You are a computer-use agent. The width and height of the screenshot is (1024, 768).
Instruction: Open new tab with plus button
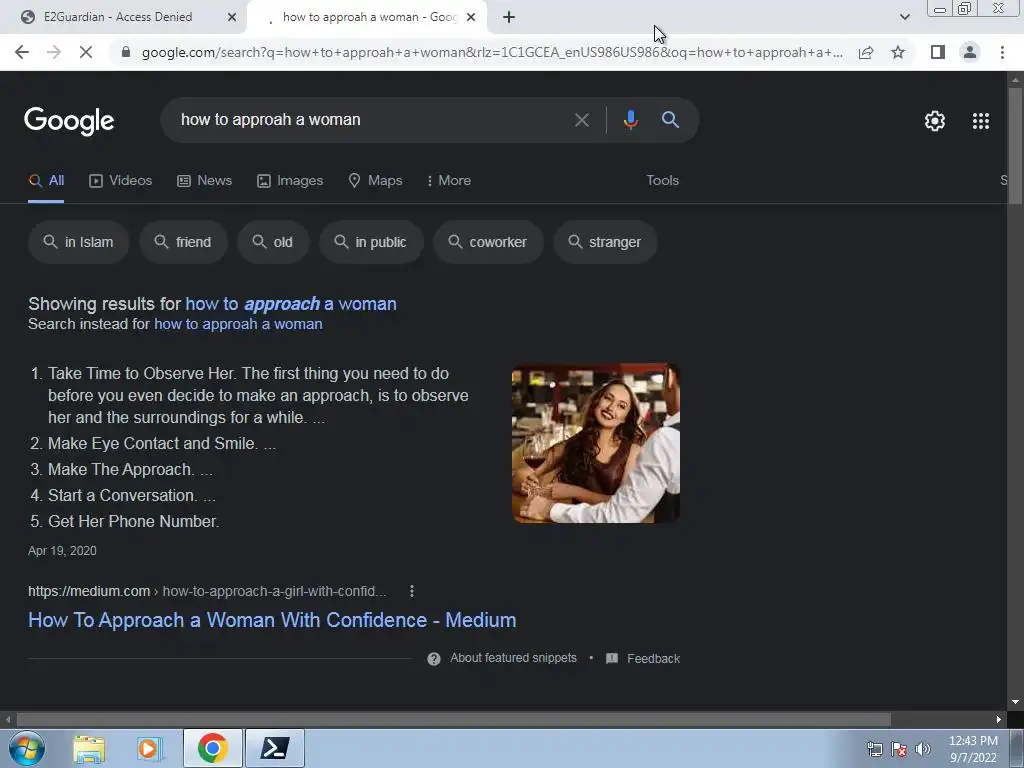[x=509, y=17]
